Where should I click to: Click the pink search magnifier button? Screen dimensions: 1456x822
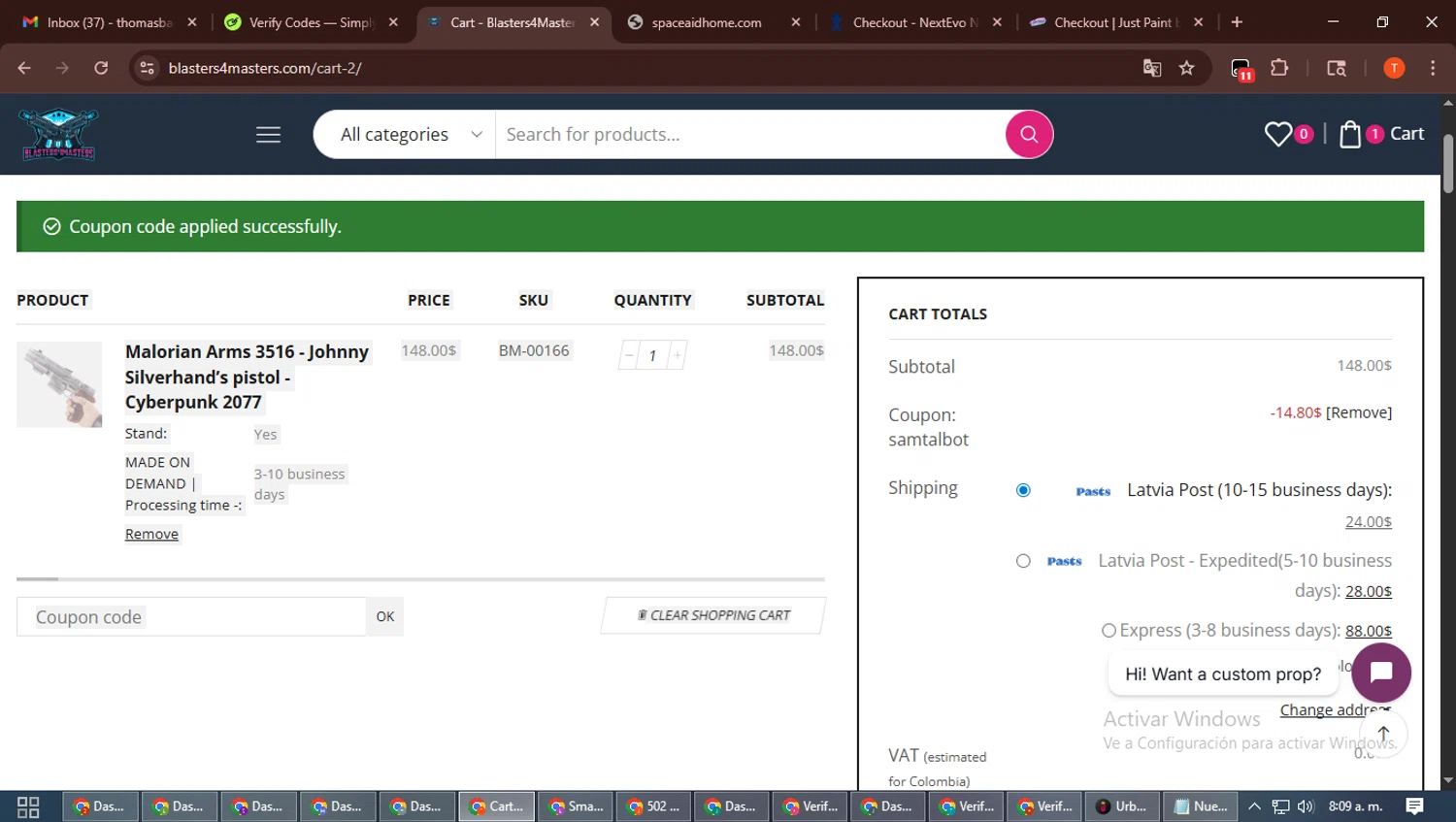point(1029,134)
